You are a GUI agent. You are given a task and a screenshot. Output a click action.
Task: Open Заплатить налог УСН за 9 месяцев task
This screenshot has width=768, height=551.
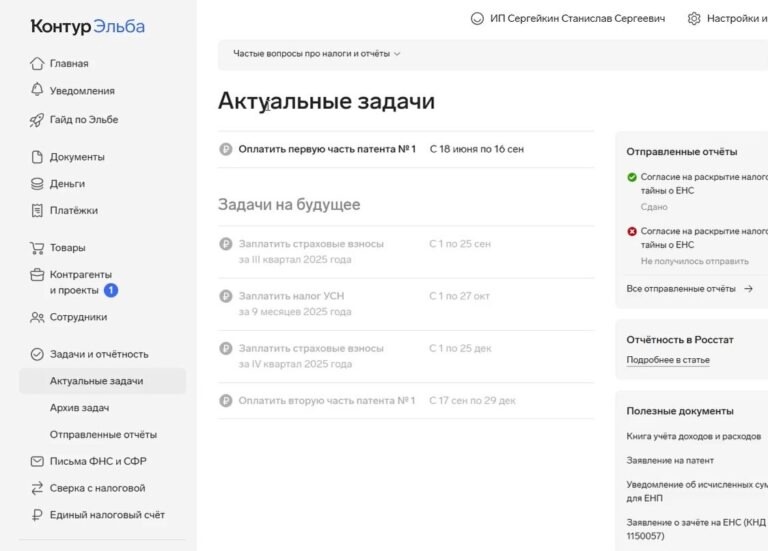click(295, 304)
